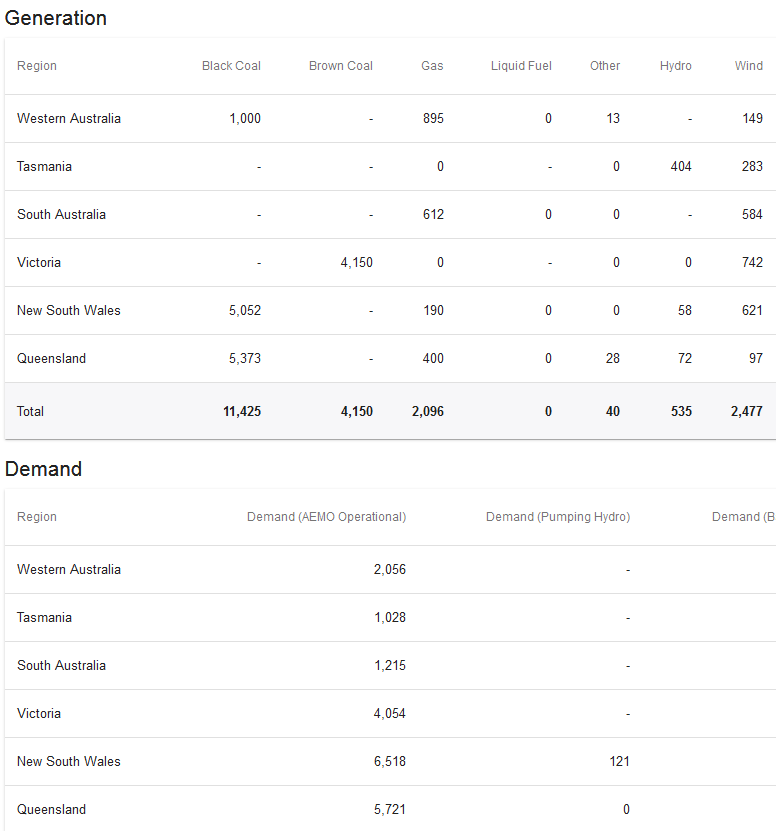The height and width of the screenshot is (831, 776).
Task: Select Queensland in the Demand table
Action: (51, 809)
